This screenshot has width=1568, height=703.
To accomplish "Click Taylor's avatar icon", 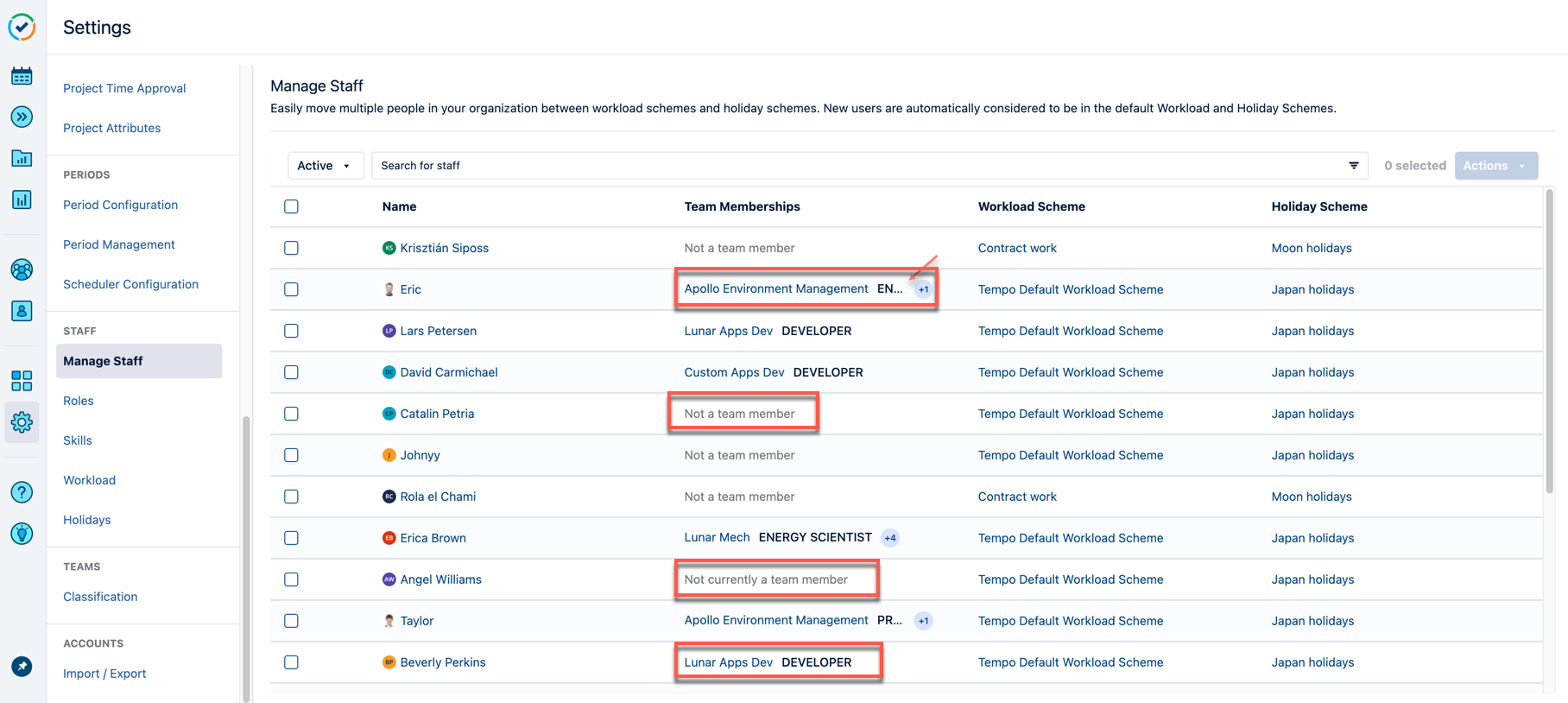I will [389, 621].
